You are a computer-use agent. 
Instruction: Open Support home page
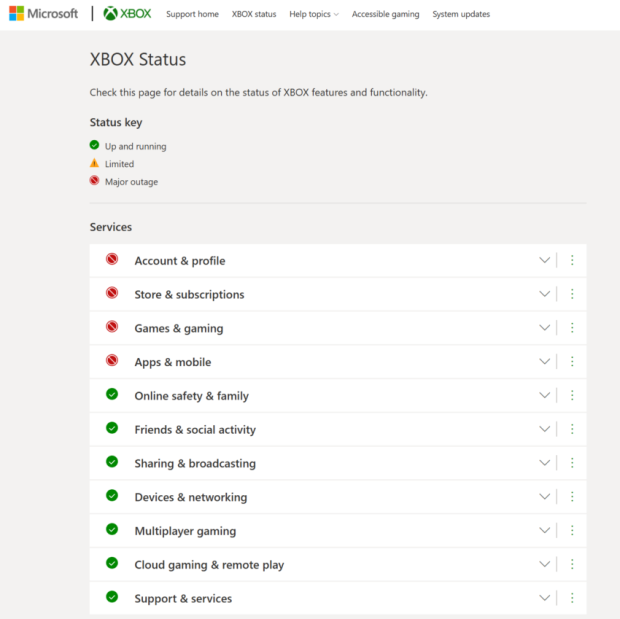[x=192, y=14]
